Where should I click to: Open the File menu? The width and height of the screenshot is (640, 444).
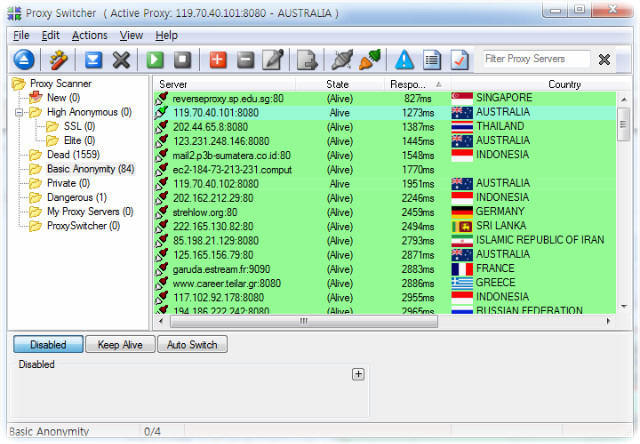point(21,36)
